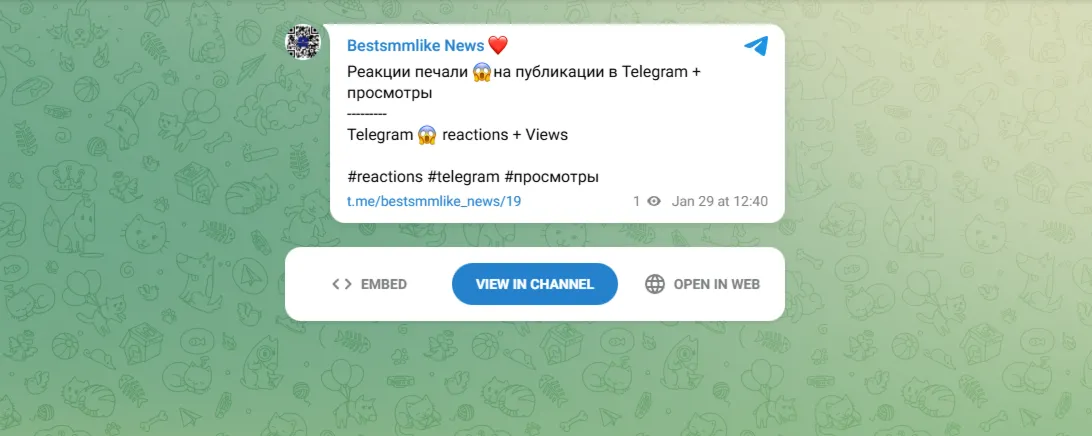Click the scream emoji after 'Реакции печали'
This screenshot has height=436, width=1092.
coord(482,72)
